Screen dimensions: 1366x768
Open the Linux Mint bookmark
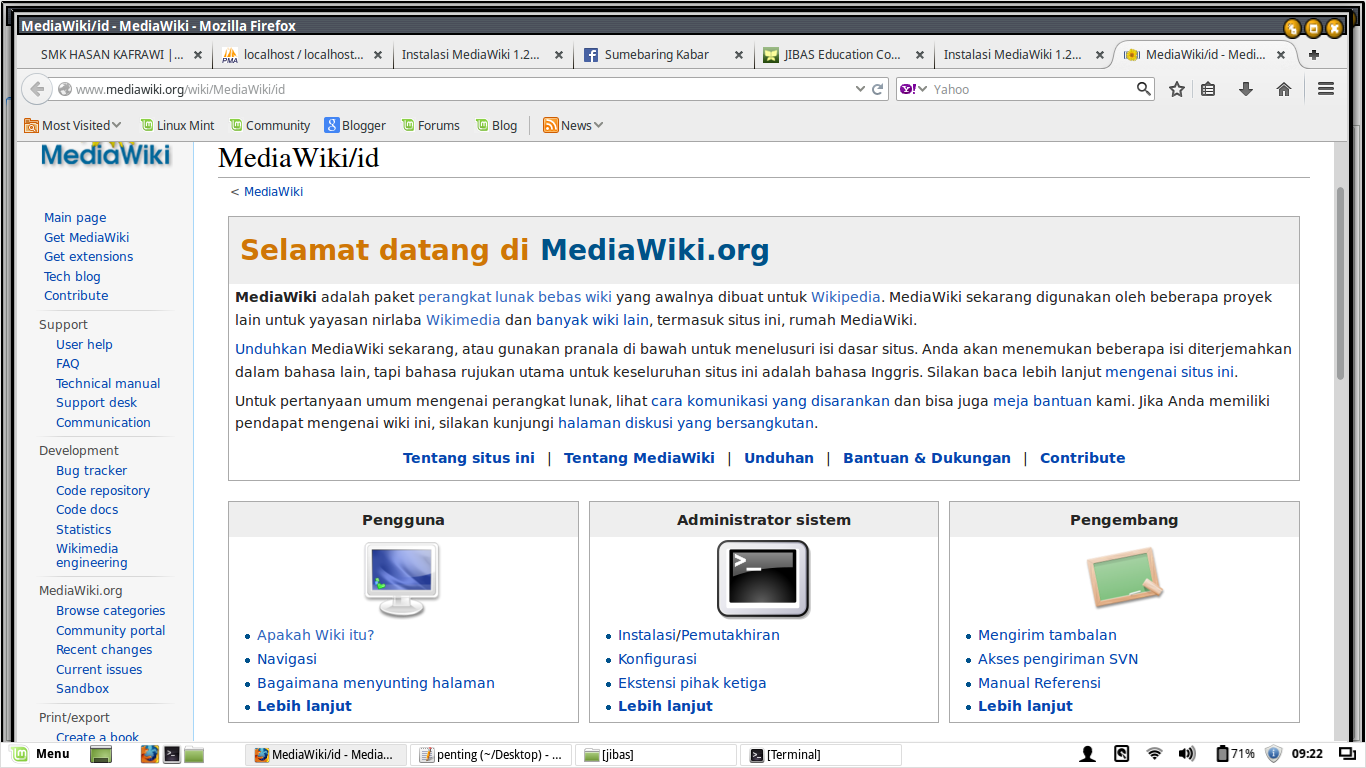[x=177, y=125]
